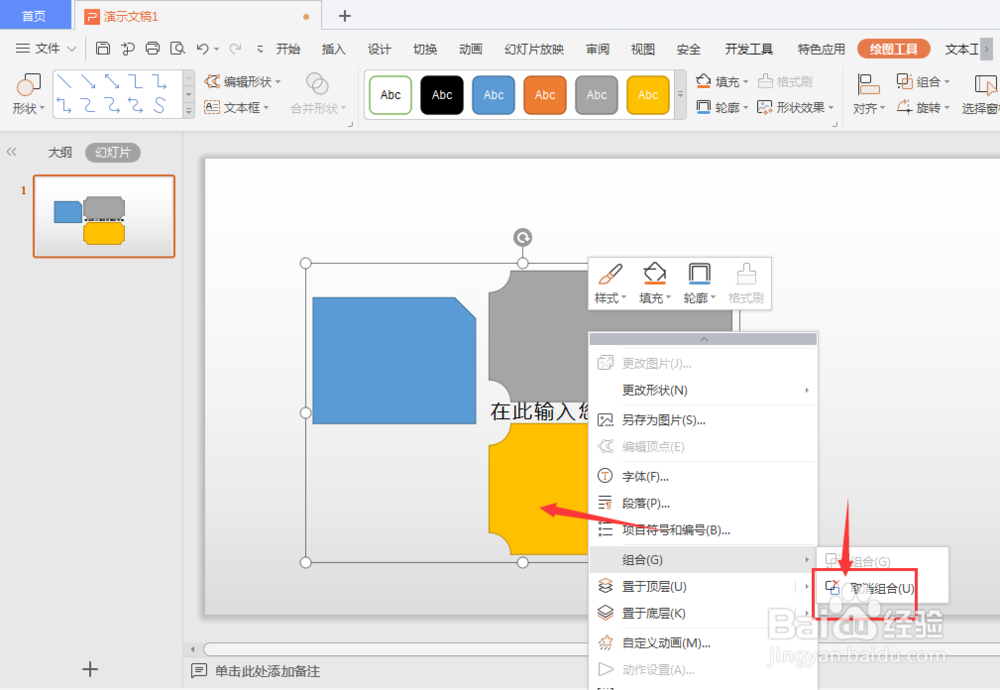The height and width of the screenshot is (690, 1000).
Task: Click the blue snipped-corner shape on slide
Action: [394, 360]
